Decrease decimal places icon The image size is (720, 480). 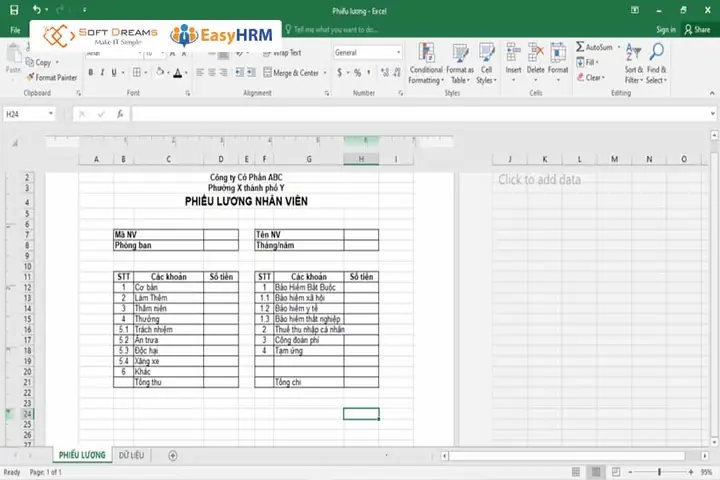click(397, 72)
